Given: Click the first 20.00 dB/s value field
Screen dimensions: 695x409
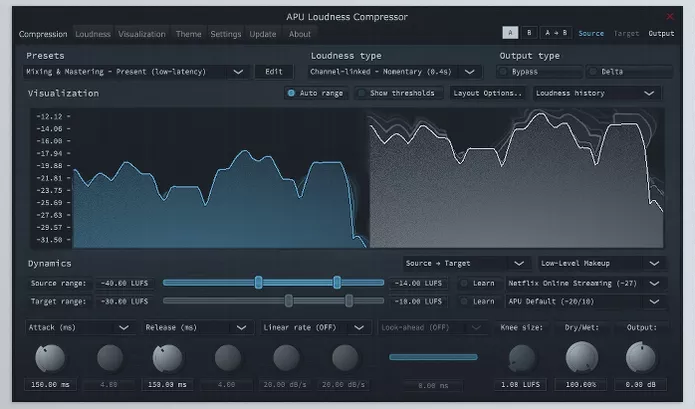Looking at the screenshot, I should (x=285, y=385).
